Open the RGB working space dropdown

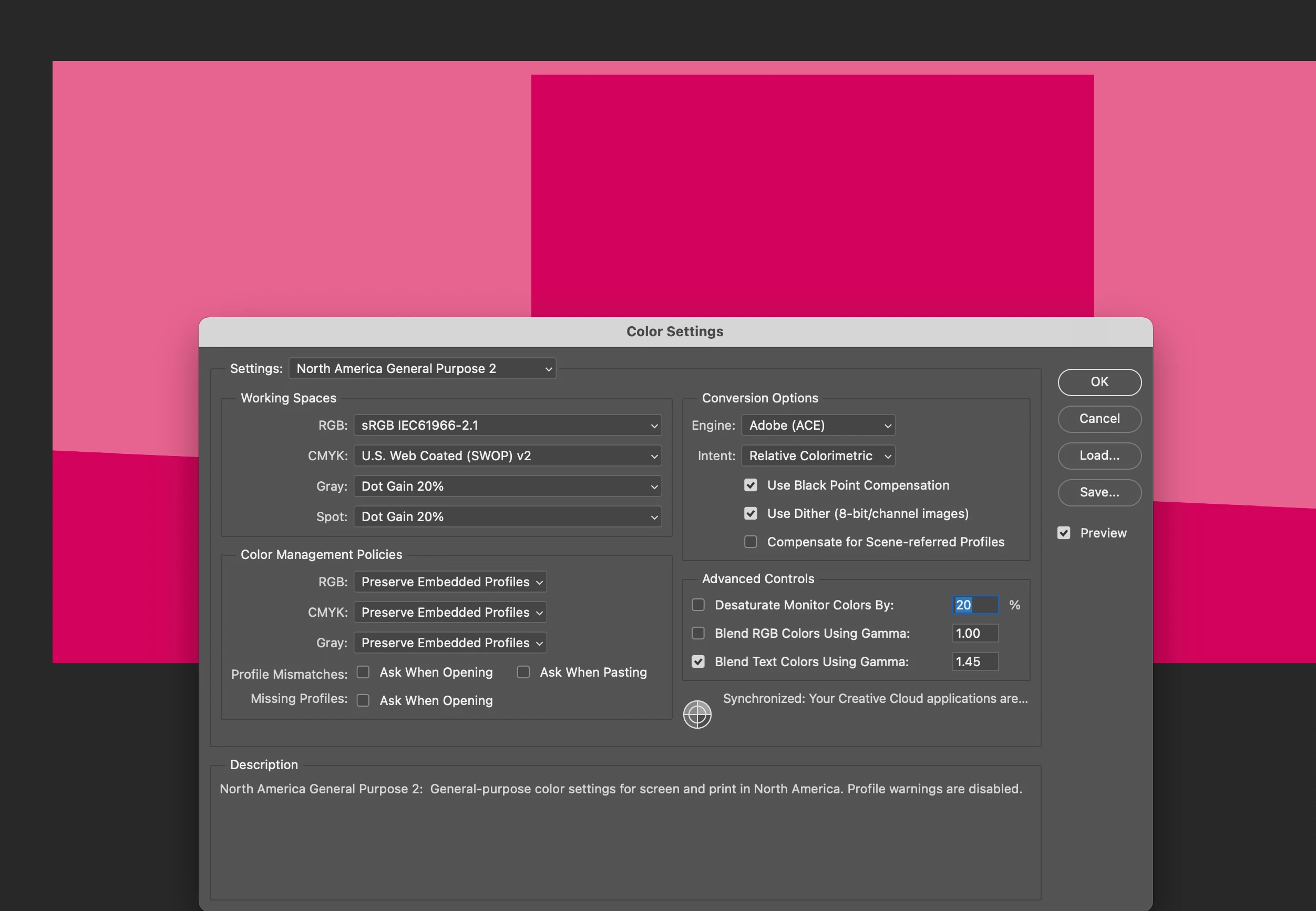[507, 425]
